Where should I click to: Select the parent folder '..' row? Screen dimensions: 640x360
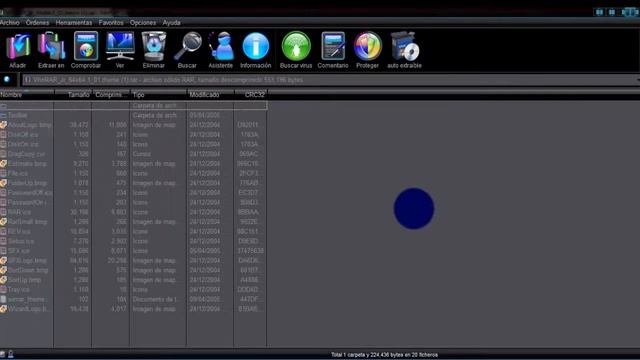133,105
